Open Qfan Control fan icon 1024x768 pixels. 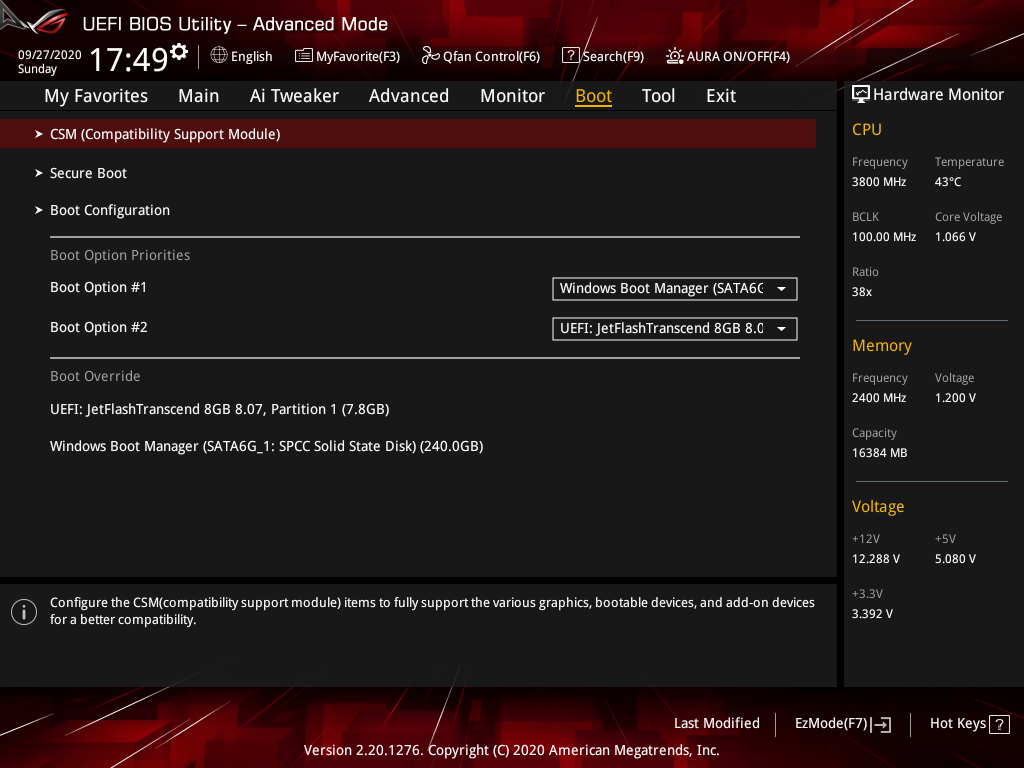(430, 56)
